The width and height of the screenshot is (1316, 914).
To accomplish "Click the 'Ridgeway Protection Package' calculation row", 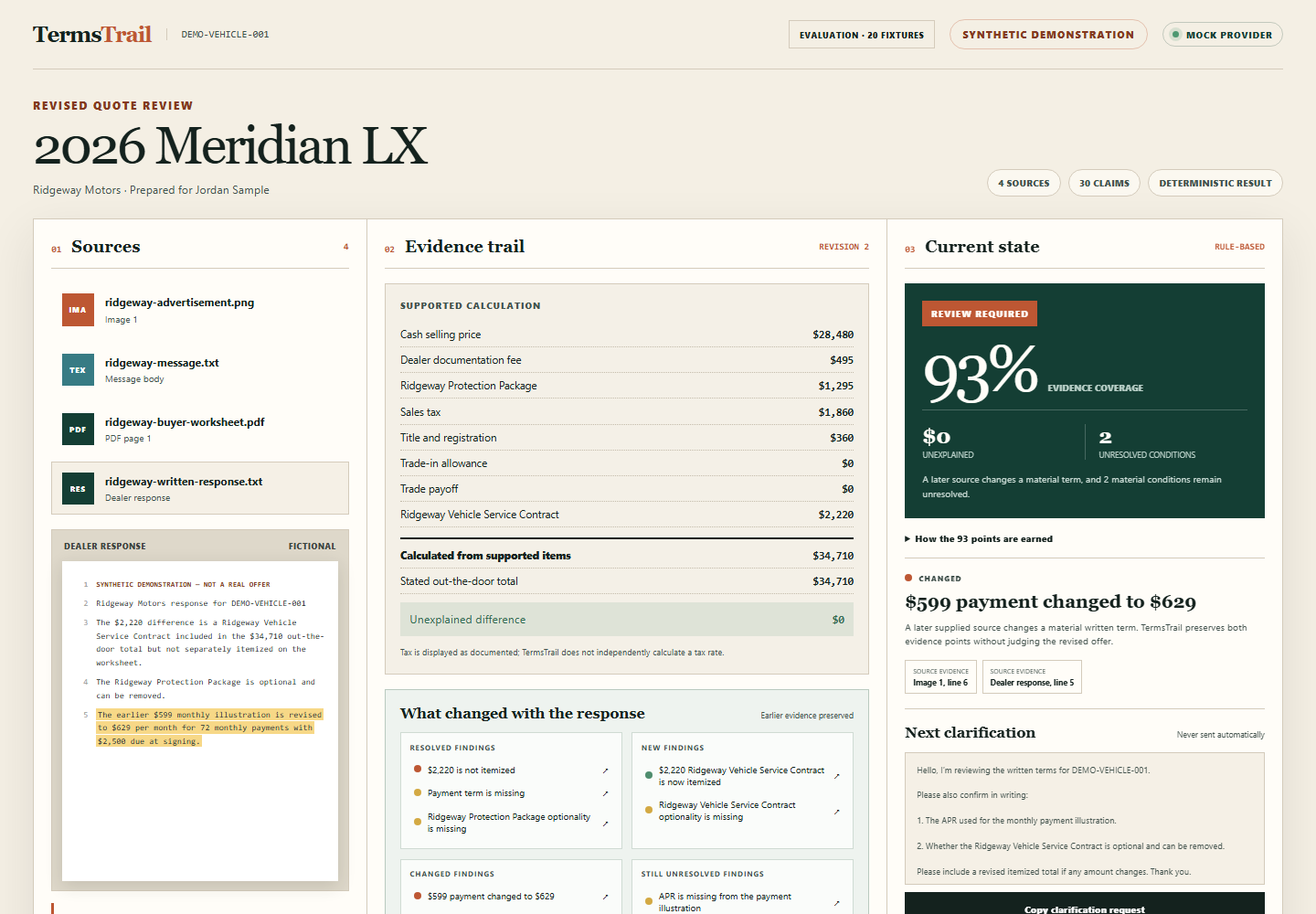I will coord(627,386).
